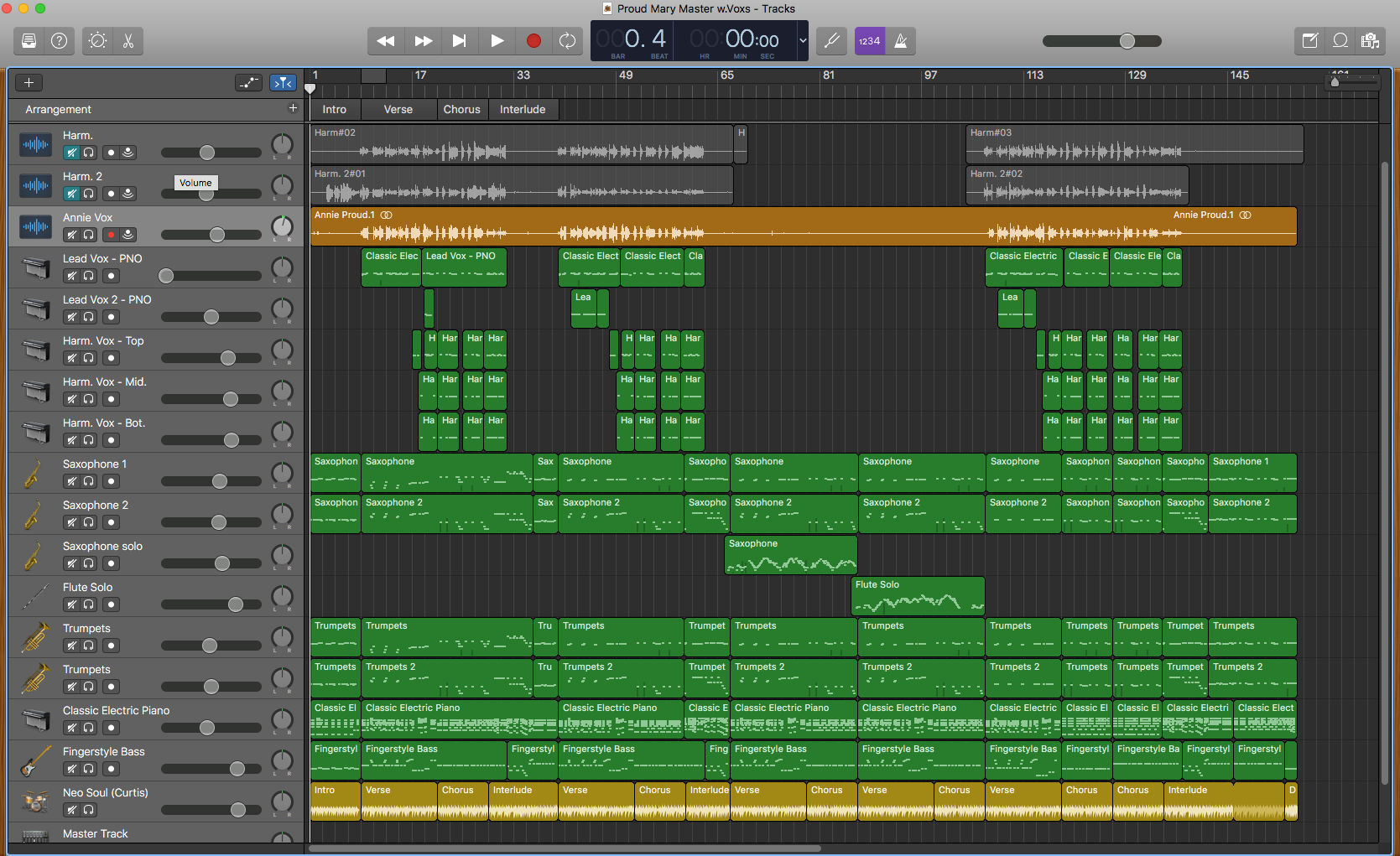Click the Harm. Vox - Top piano icon

[35, 350]
